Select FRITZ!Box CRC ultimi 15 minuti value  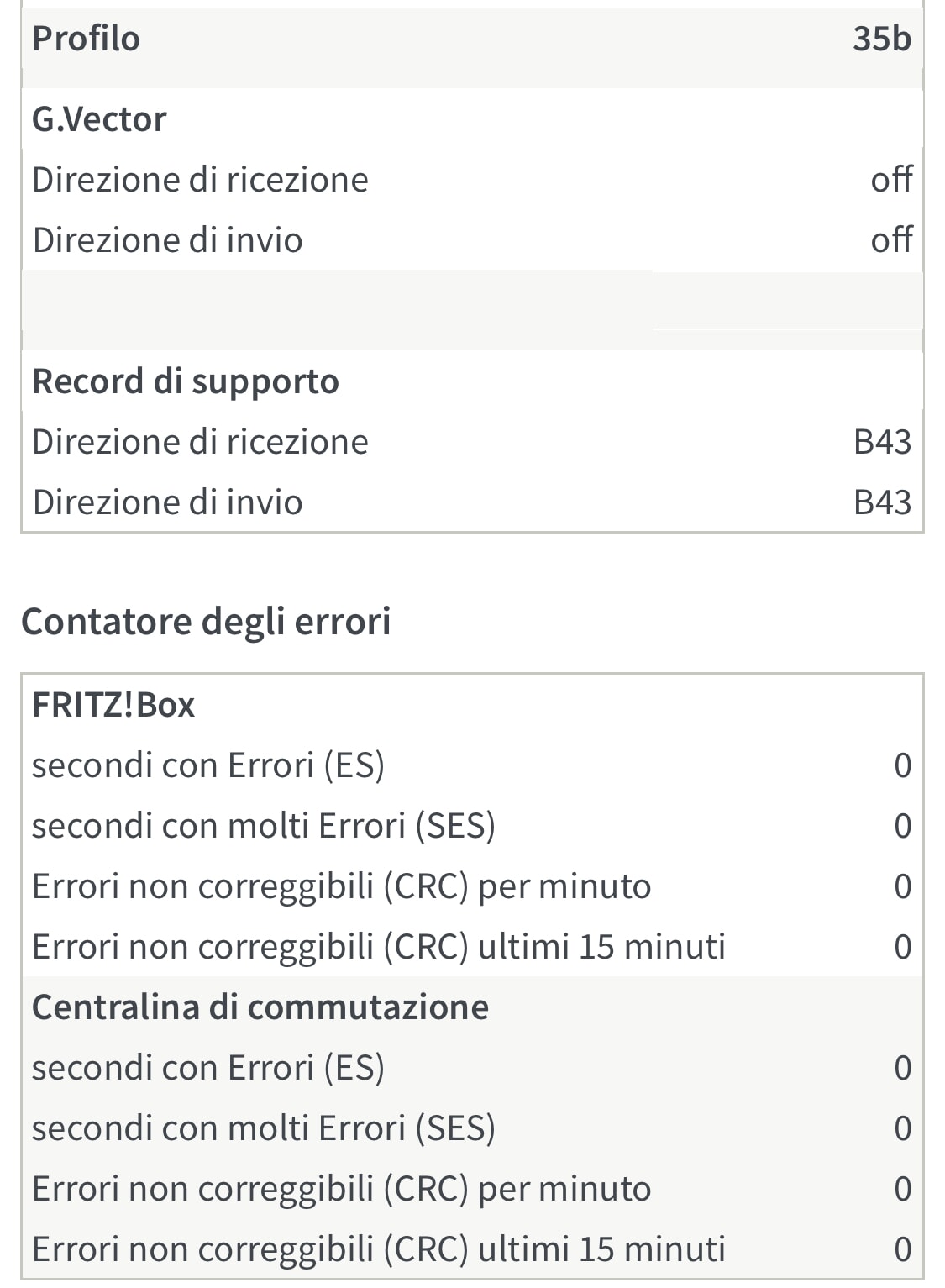902,947
